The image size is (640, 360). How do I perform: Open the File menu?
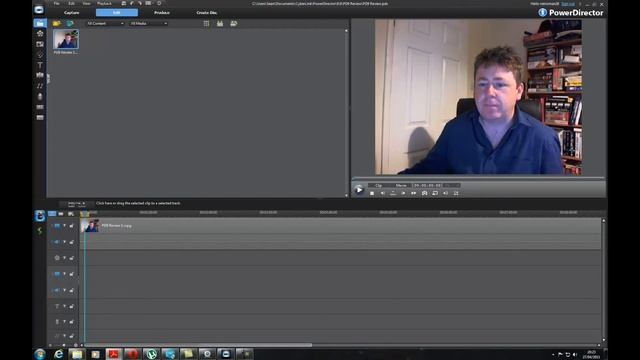coord(57,3)
